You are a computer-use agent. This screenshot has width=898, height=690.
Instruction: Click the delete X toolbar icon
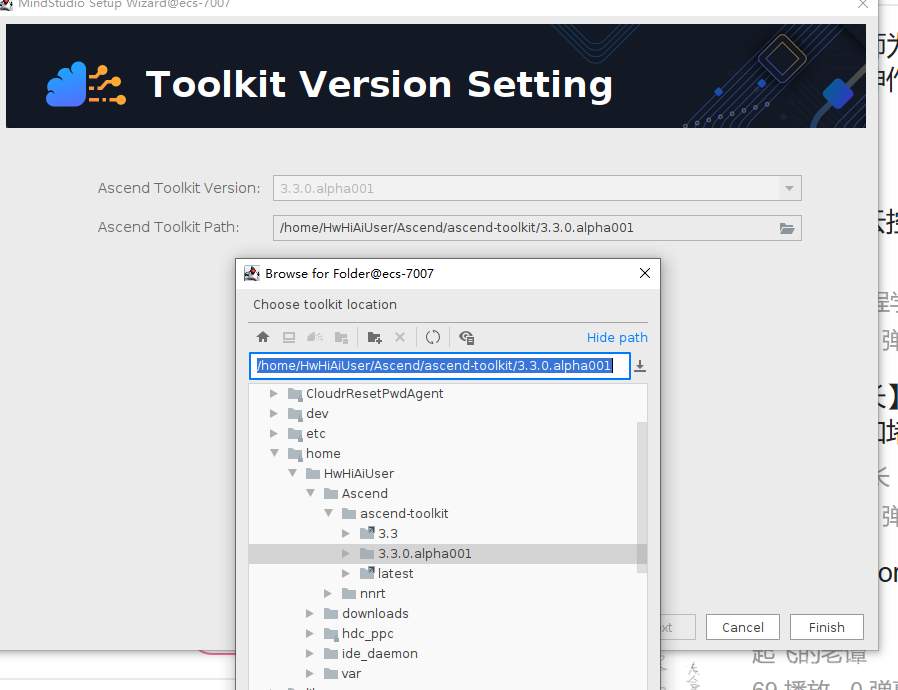(x=400, y=337)
